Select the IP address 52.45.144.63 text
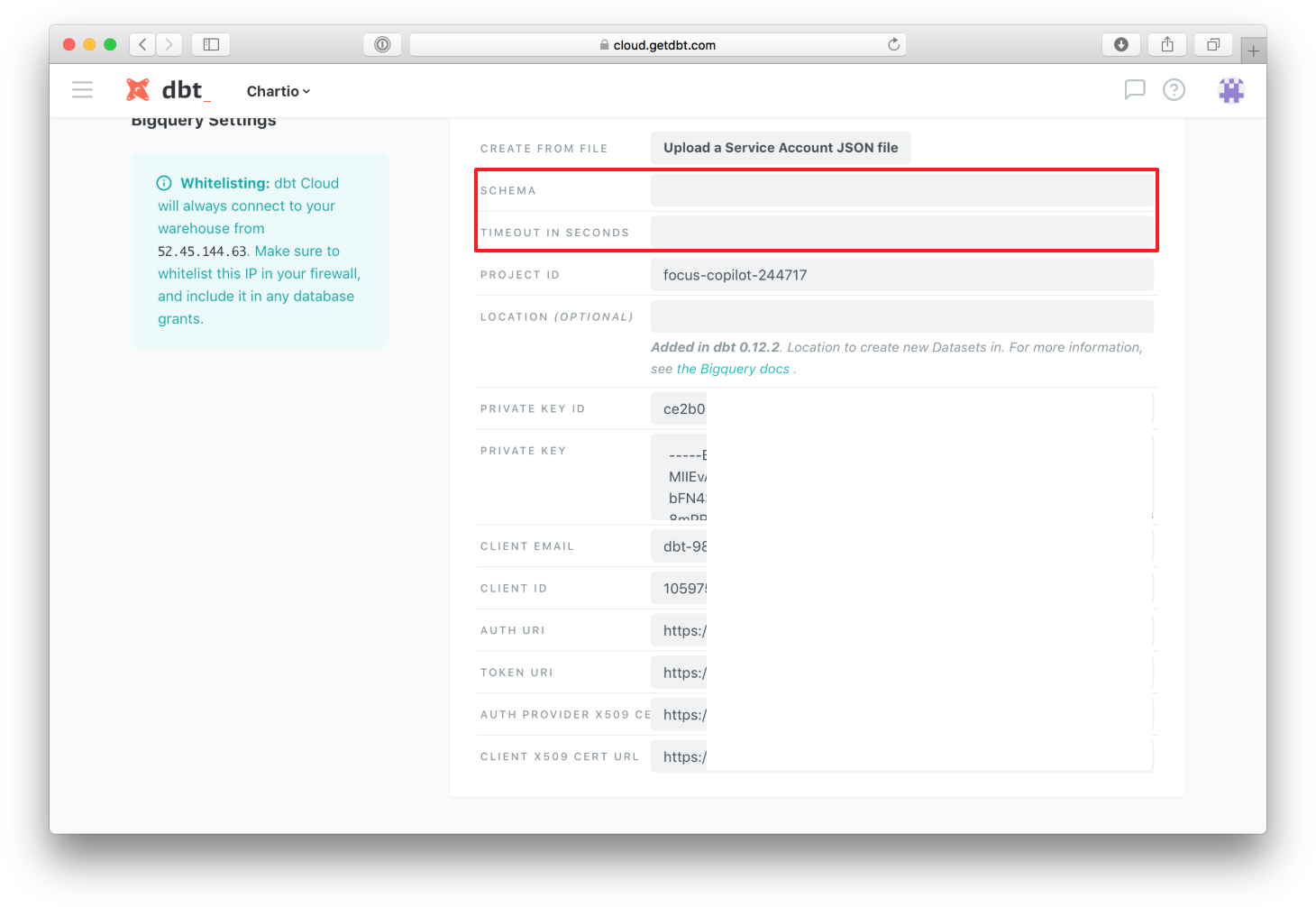 202,252
